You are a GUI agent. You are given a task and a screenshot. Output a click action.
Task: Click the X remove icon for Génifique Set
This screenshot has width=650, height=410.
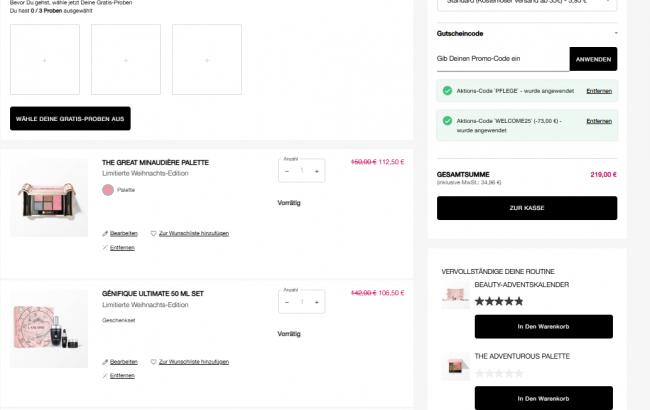coord(105,375)
